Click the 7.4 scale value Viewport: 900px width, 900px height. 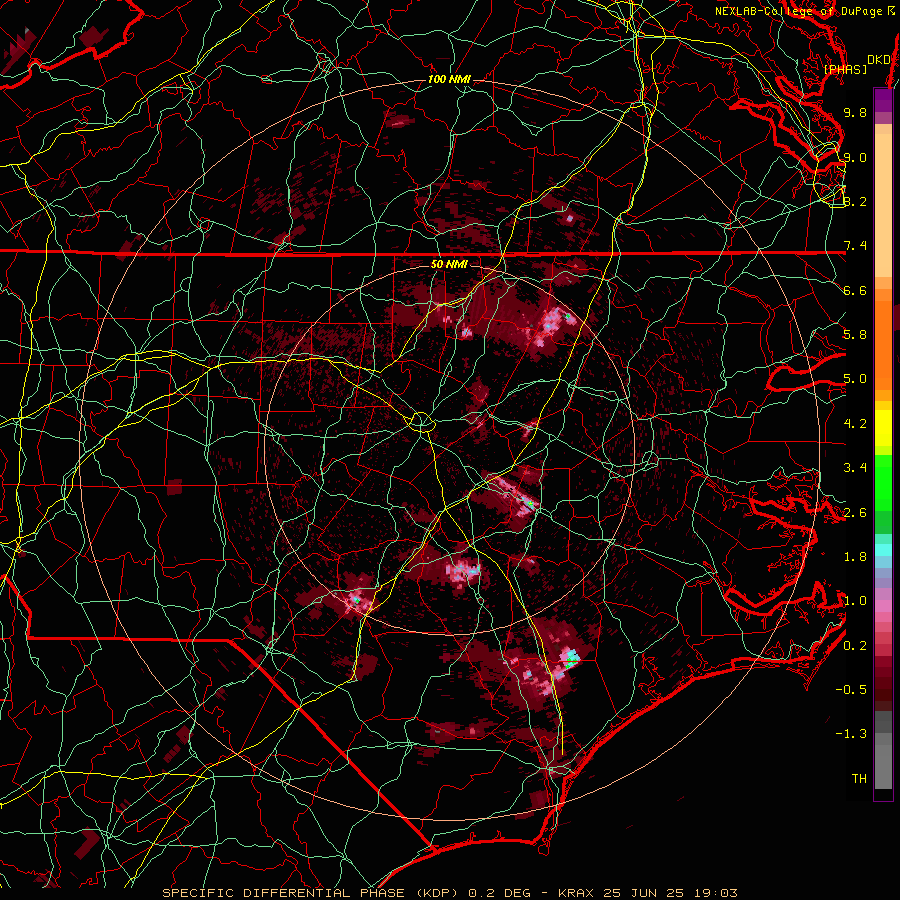(855, 246)
